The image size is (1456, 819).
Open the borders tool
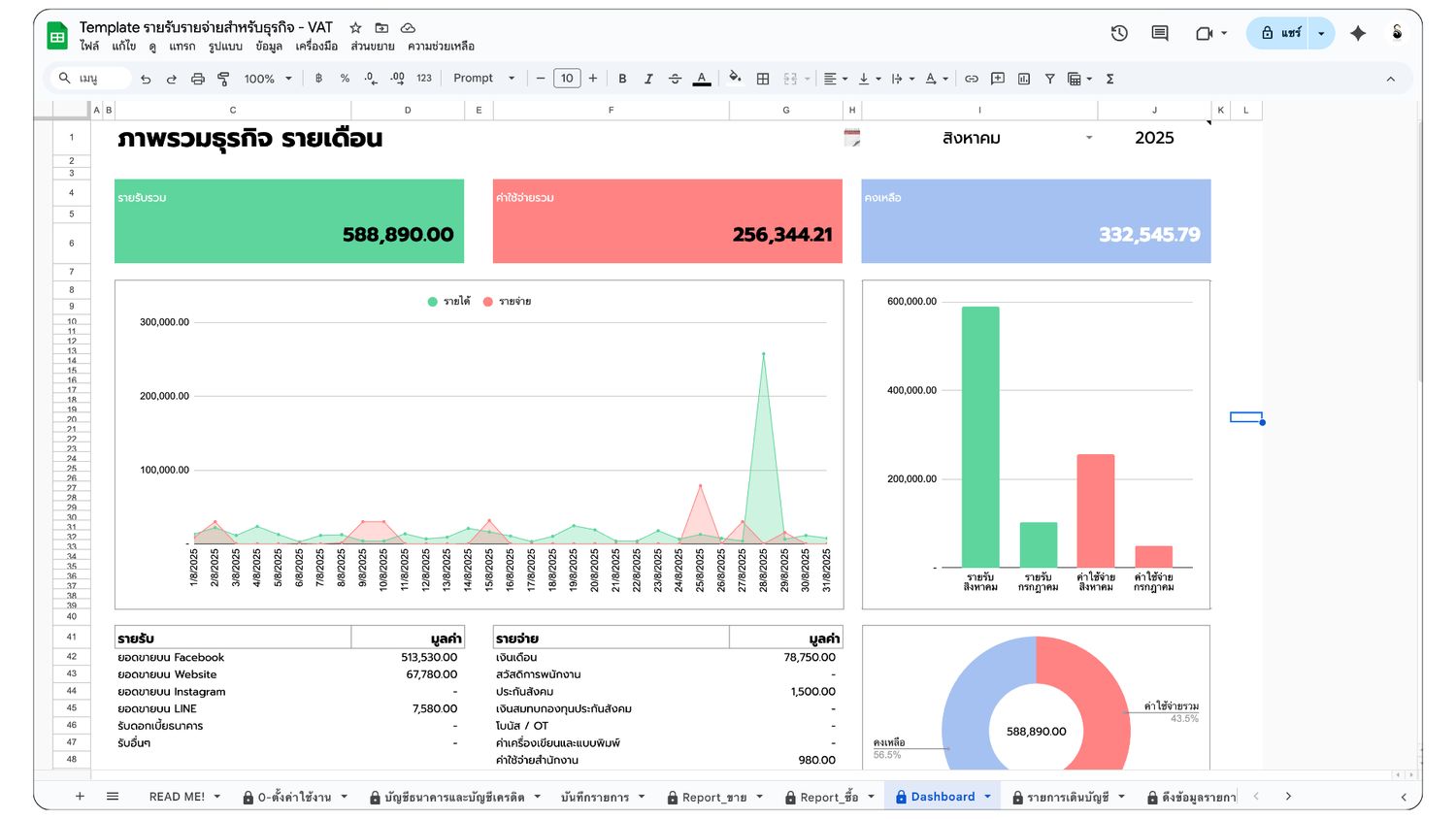pos(763,79)
